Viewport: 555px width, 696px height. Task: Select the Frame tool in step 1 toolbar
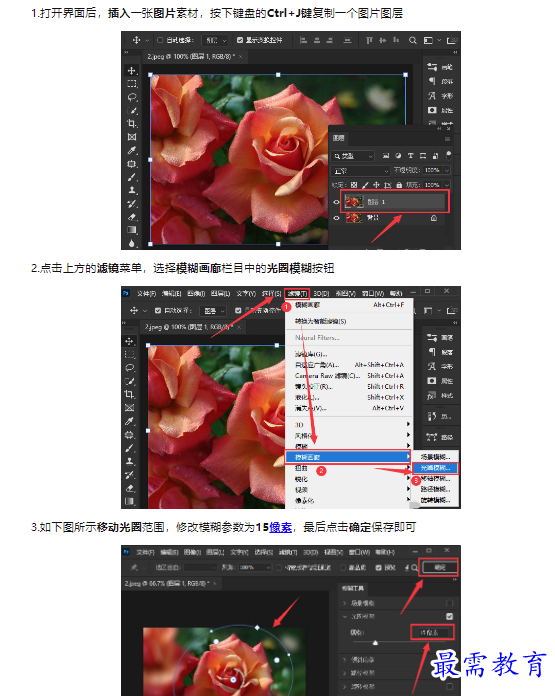pyautogui.click(x=132, y=137)
